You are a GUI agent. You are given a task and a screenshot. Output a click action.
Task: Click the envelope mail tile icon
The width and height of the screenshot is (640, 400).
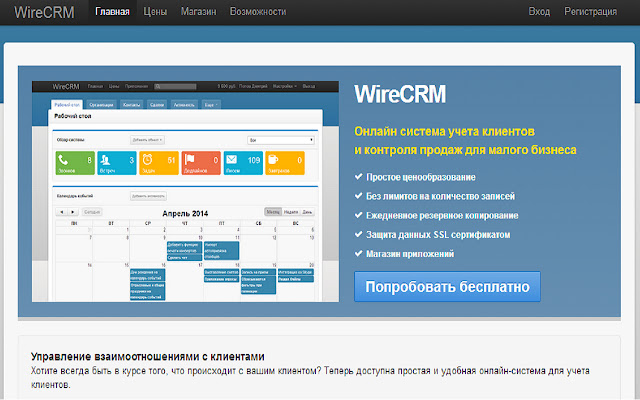pyautogui.click(x=231, y=159)
